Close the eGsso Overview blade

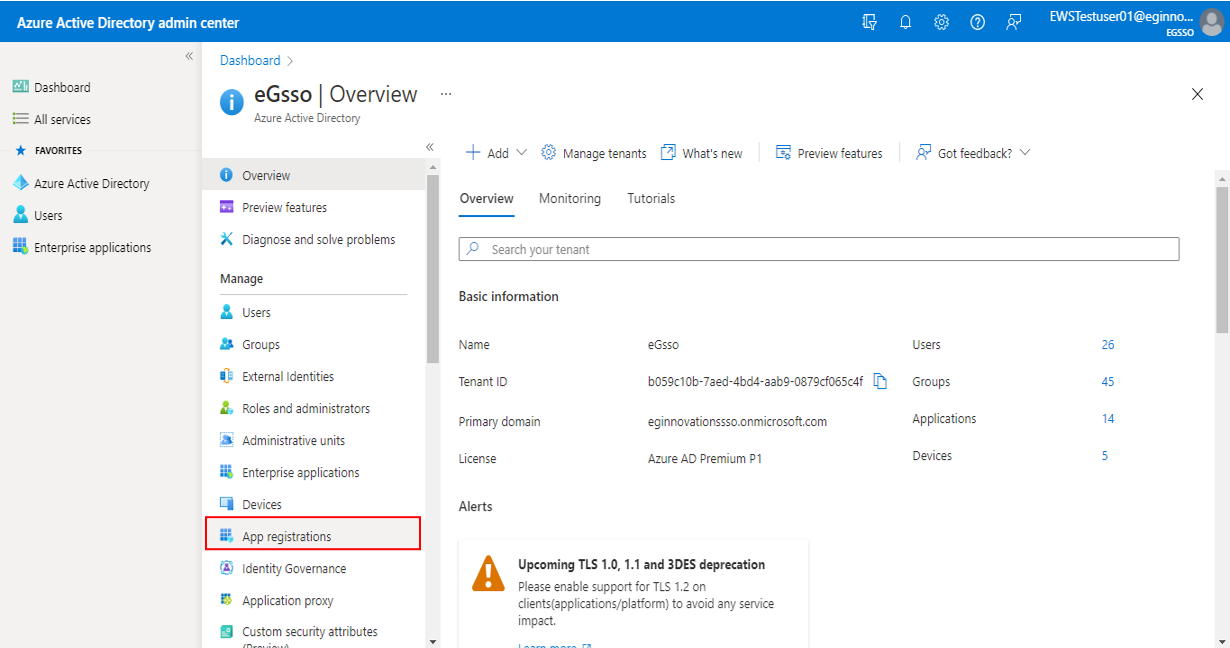pos(1197,94)
